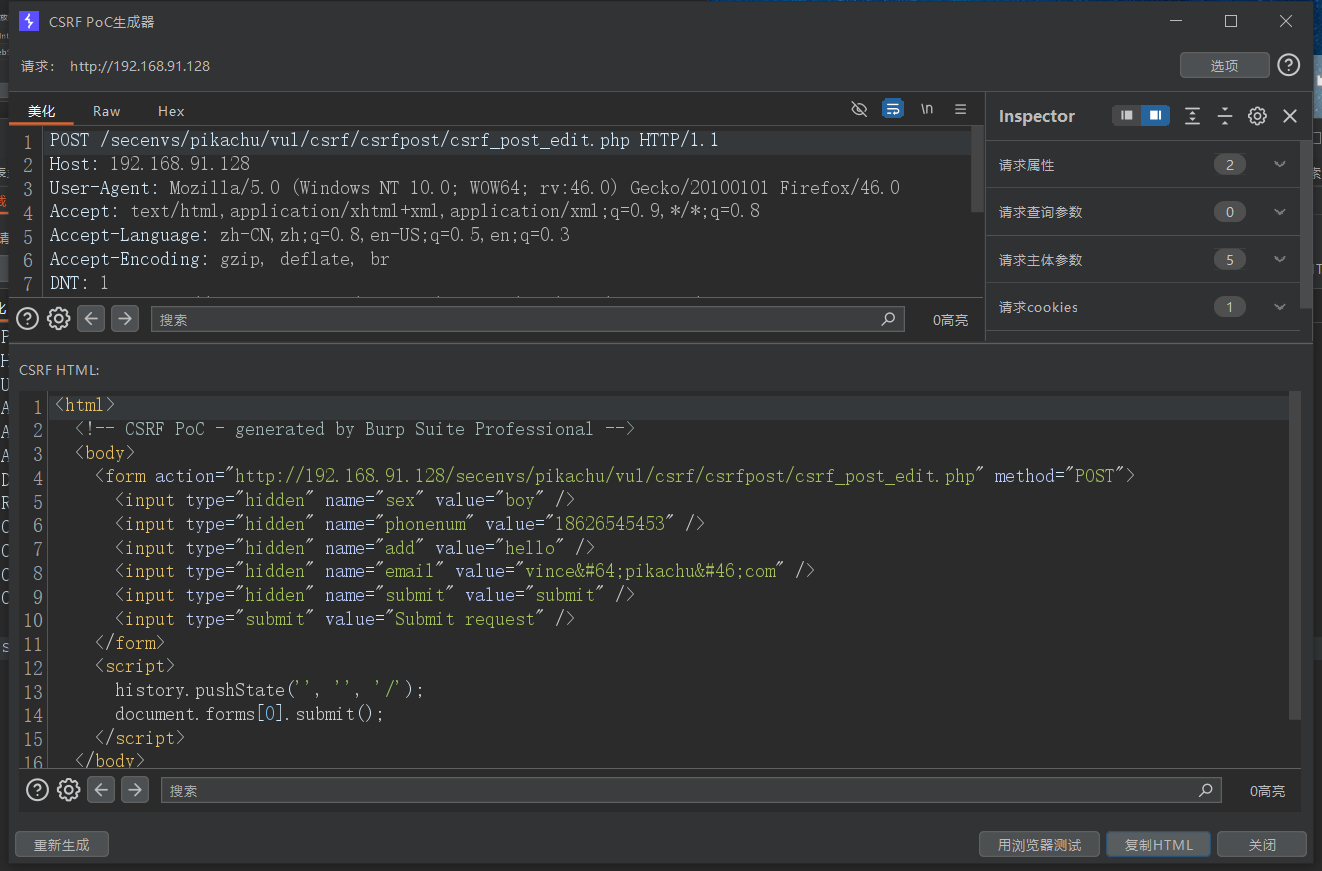Go to previous match in request search
1322x871 pixels.
click(92, 319)
